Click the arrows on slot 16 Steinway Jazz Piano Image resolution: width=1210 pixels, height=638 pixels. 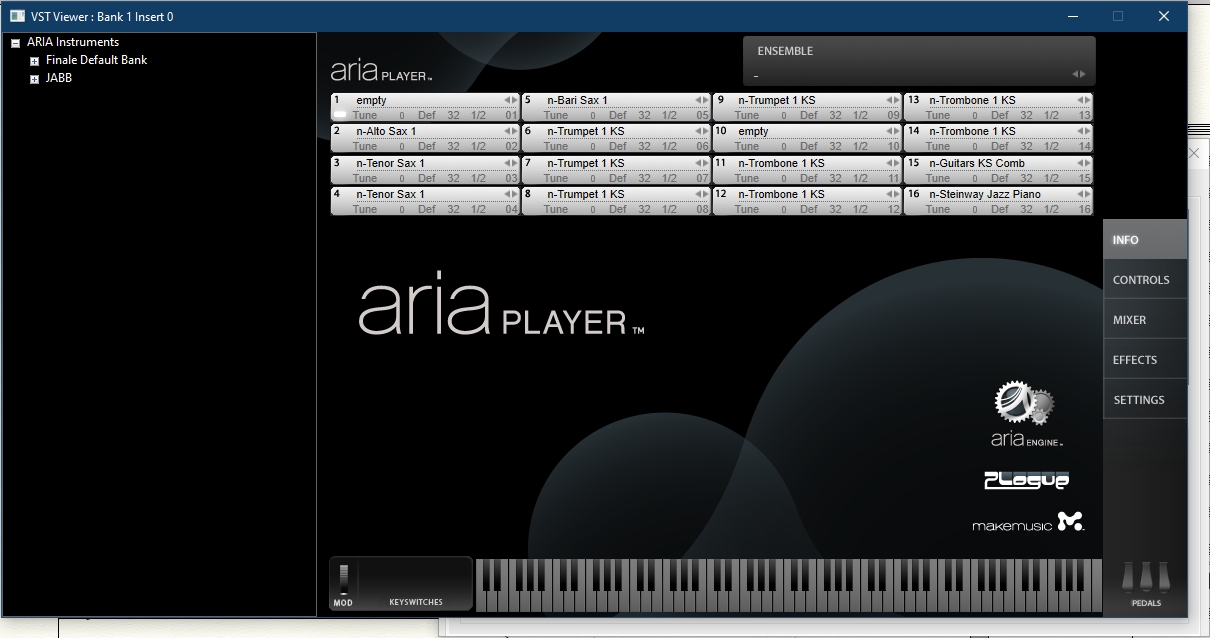pos(1084,194)
